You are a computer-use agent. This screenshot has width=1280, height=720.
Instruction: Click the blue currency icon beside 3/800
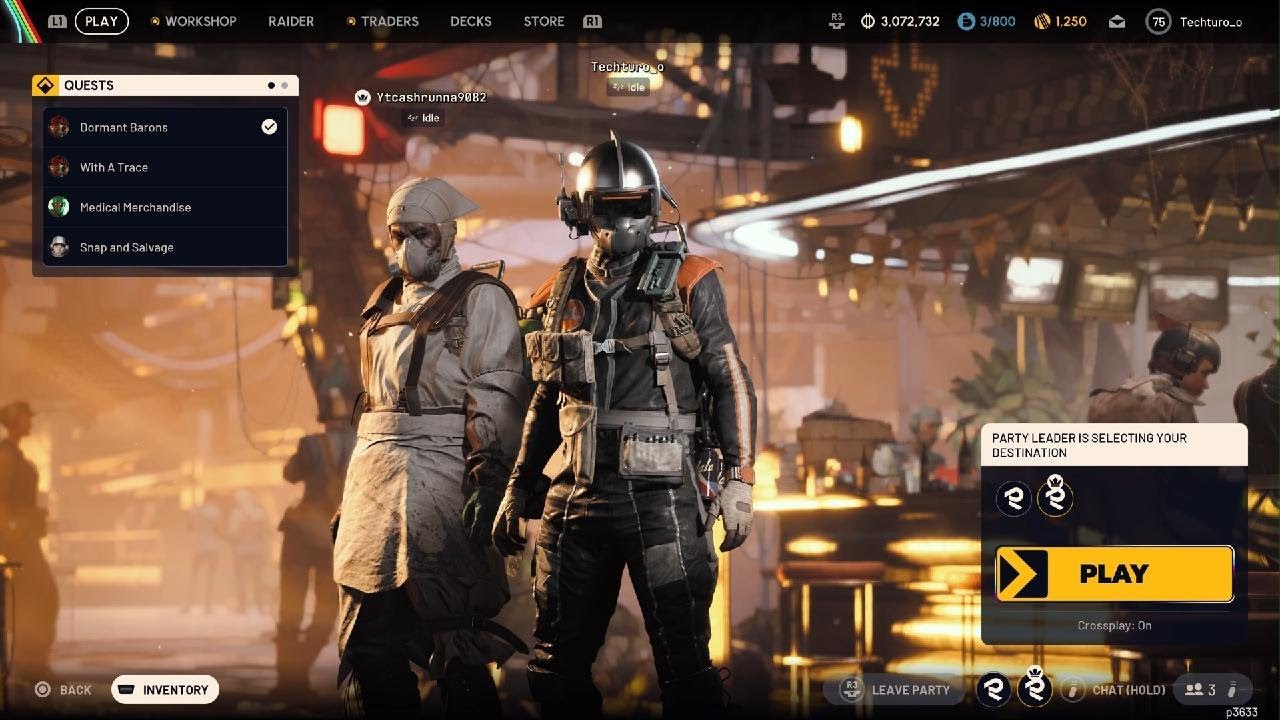tap(966, 21)
